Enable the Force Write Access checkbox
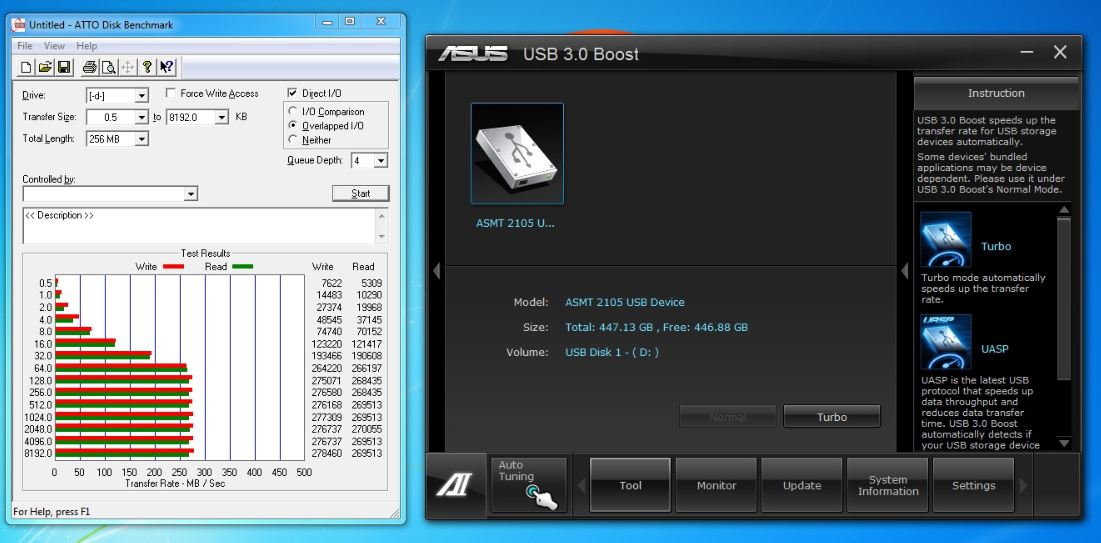Screen dimensions: 1101x543 171,94
